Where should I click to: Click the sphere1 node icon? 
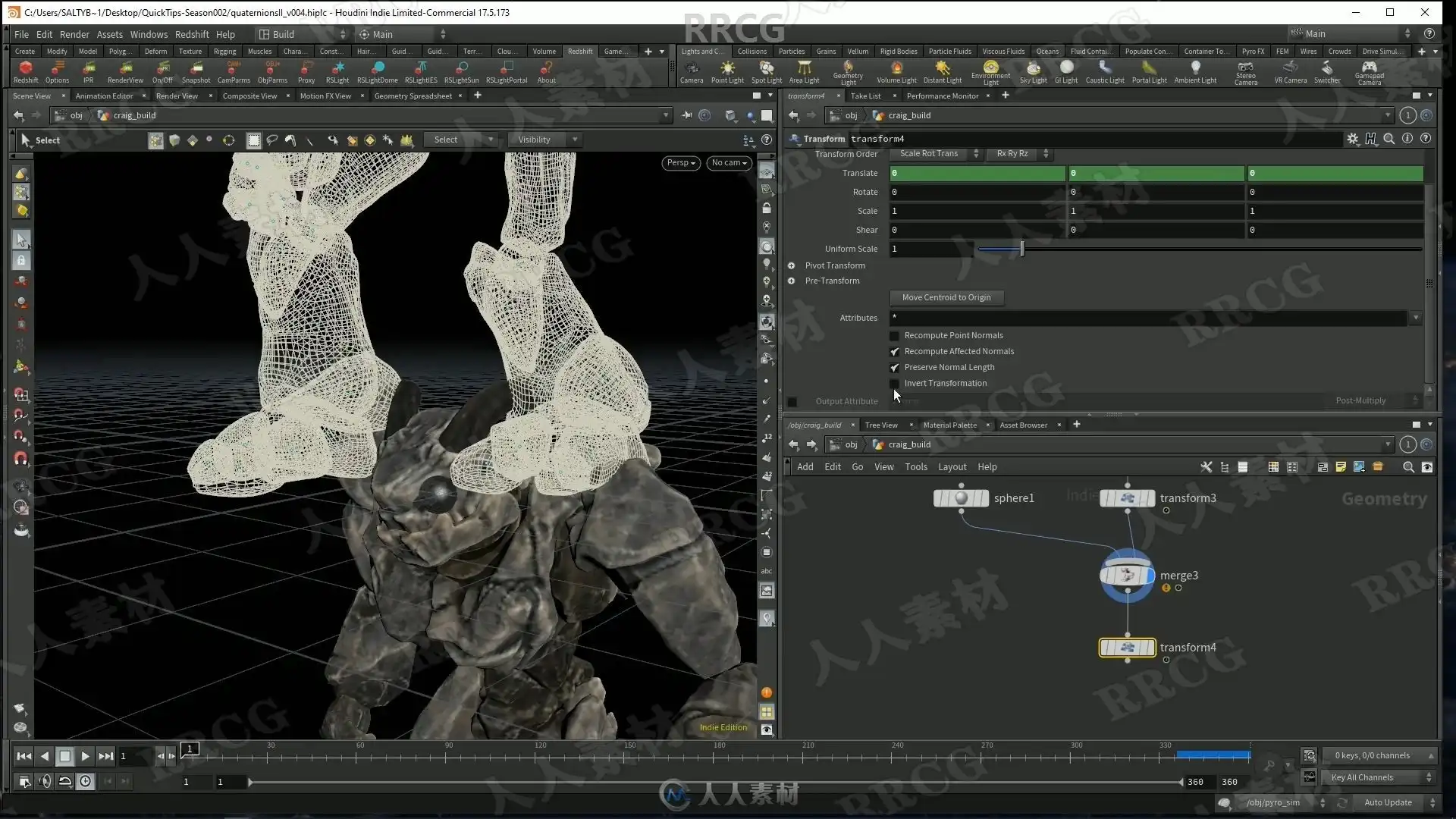(961, 498)
